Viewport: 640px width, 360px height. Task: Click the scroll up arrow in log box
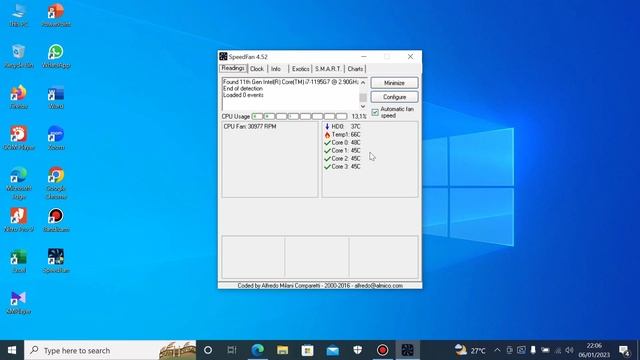[363, 82]
